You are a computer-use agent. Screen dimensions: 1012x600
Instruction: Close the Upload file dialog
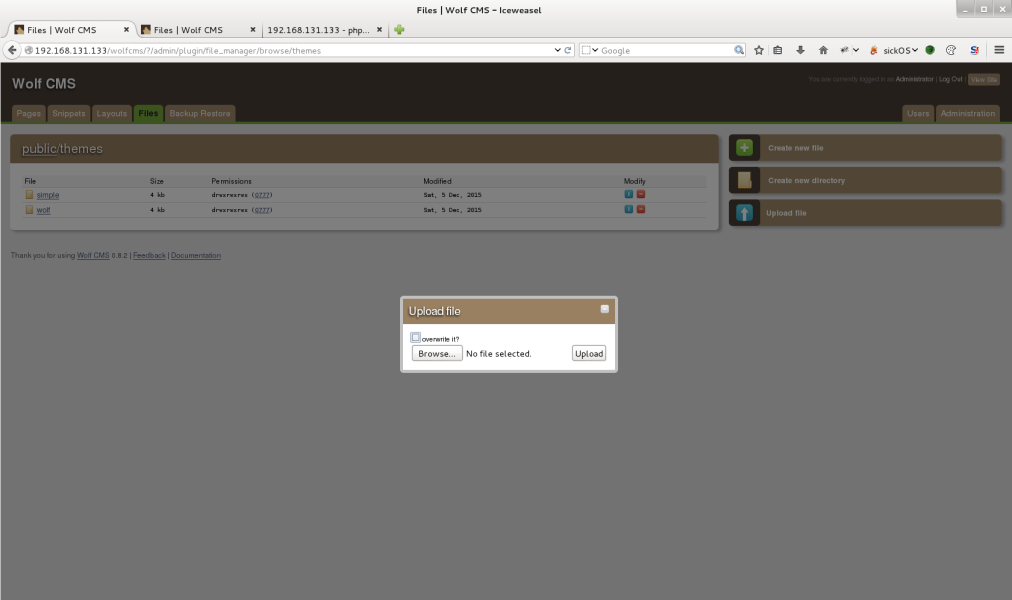click(605, 309)
